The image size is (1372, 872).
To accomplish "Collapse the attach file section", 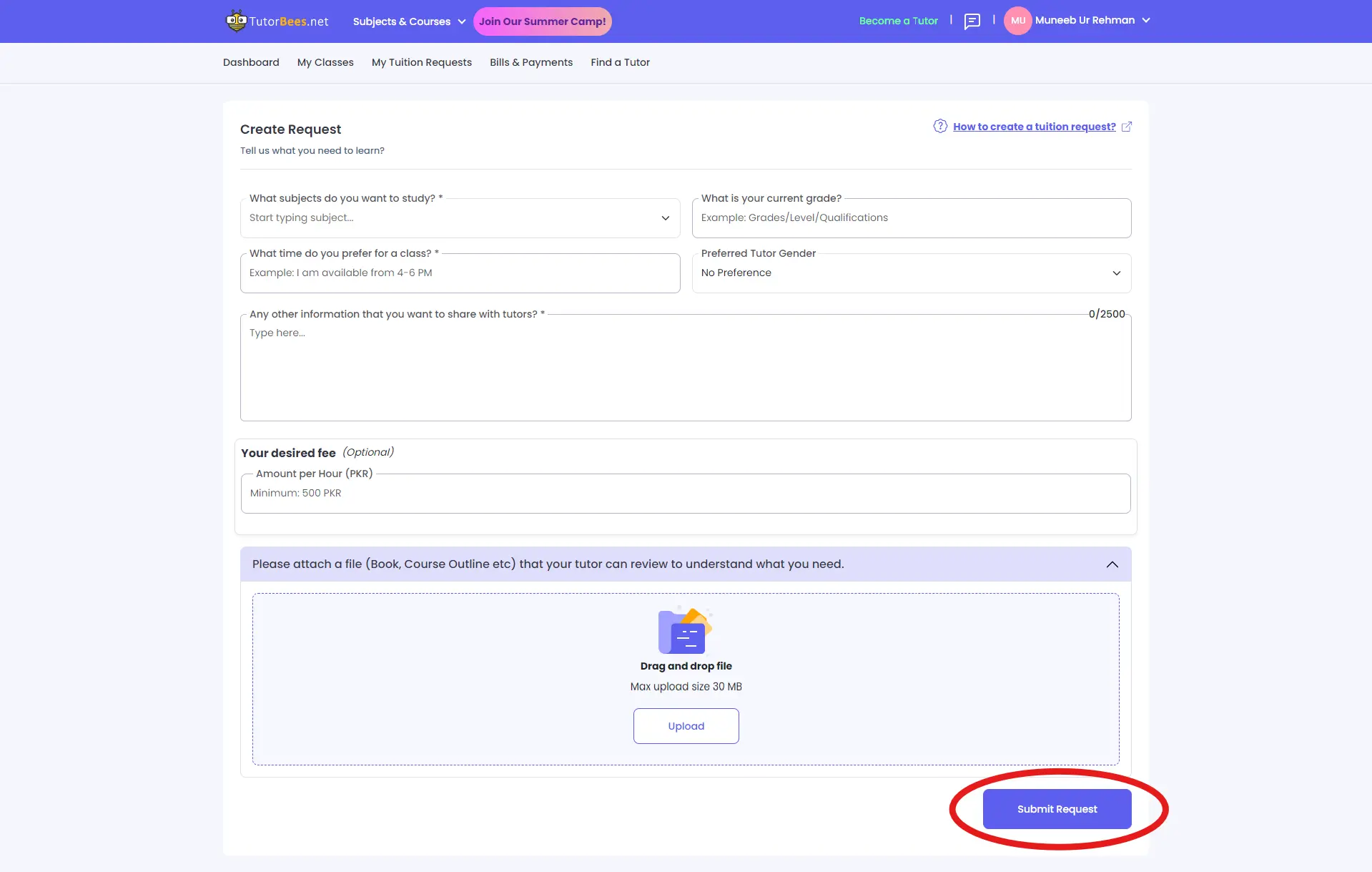I will [1112, 564].
